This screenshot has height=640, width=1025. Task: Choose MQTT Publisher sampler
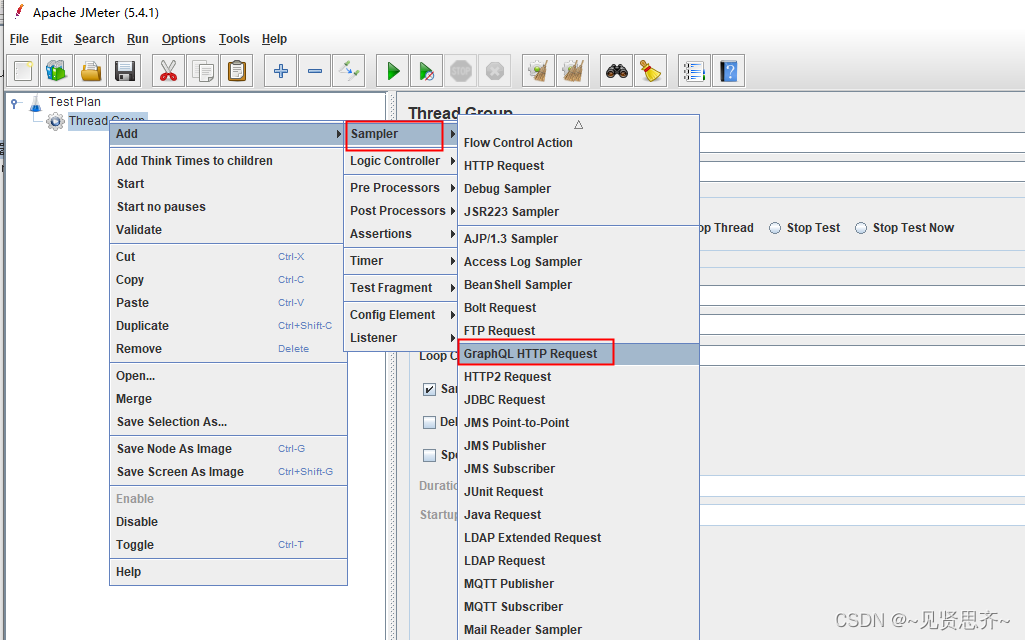579,584
